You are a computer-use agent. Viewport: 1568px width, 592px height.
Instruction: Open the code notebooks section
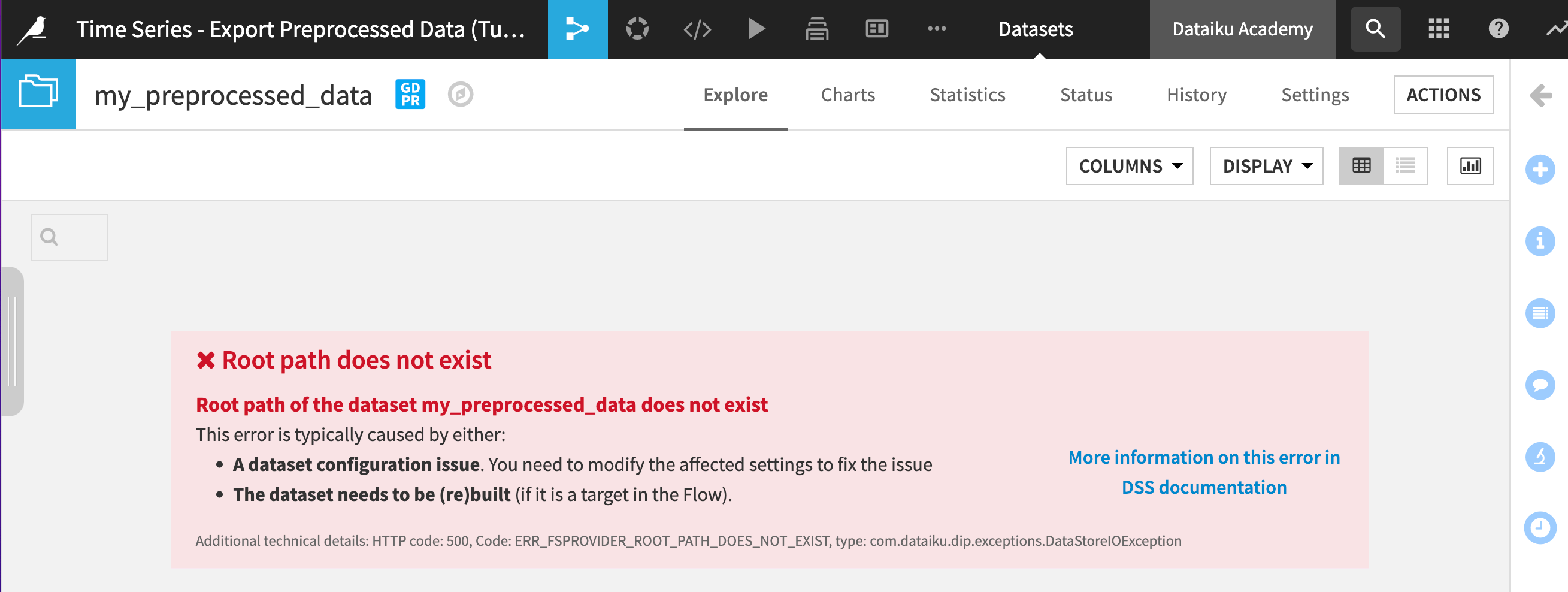pos(696,29)
